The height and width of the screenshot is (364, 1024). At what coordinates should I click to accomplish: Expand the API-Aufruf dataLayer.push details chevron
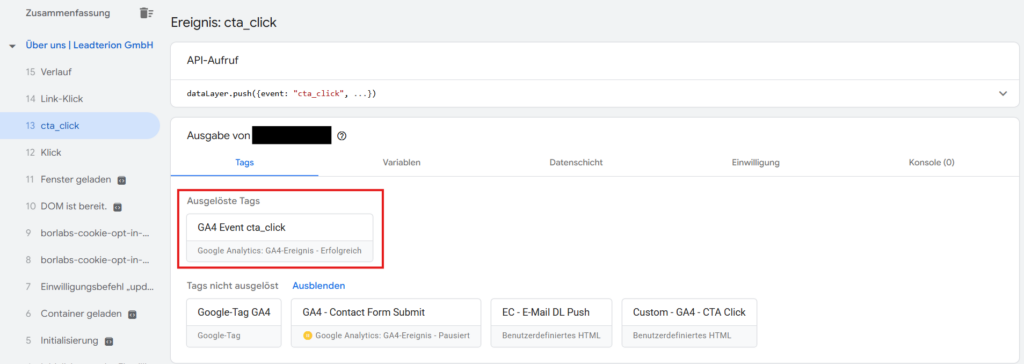coord(1004,93)
